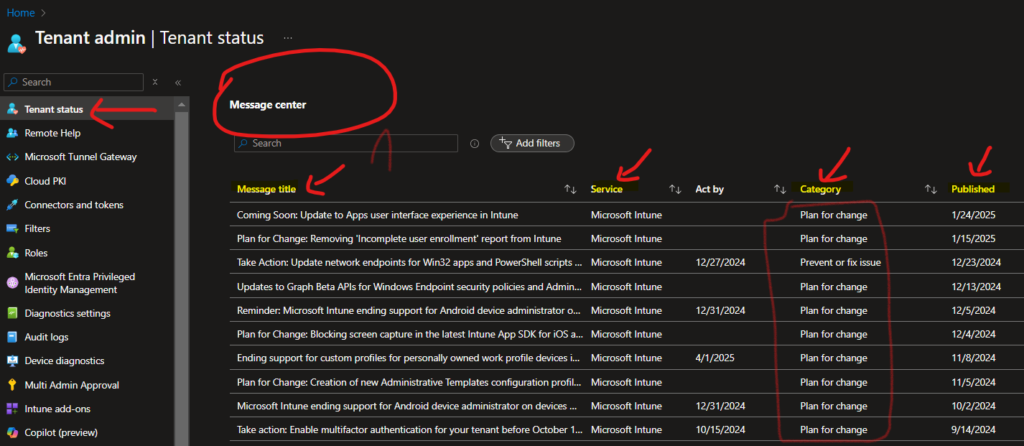
Task: Click the 11/8/2024 published date
Action: tap(974, 358)
